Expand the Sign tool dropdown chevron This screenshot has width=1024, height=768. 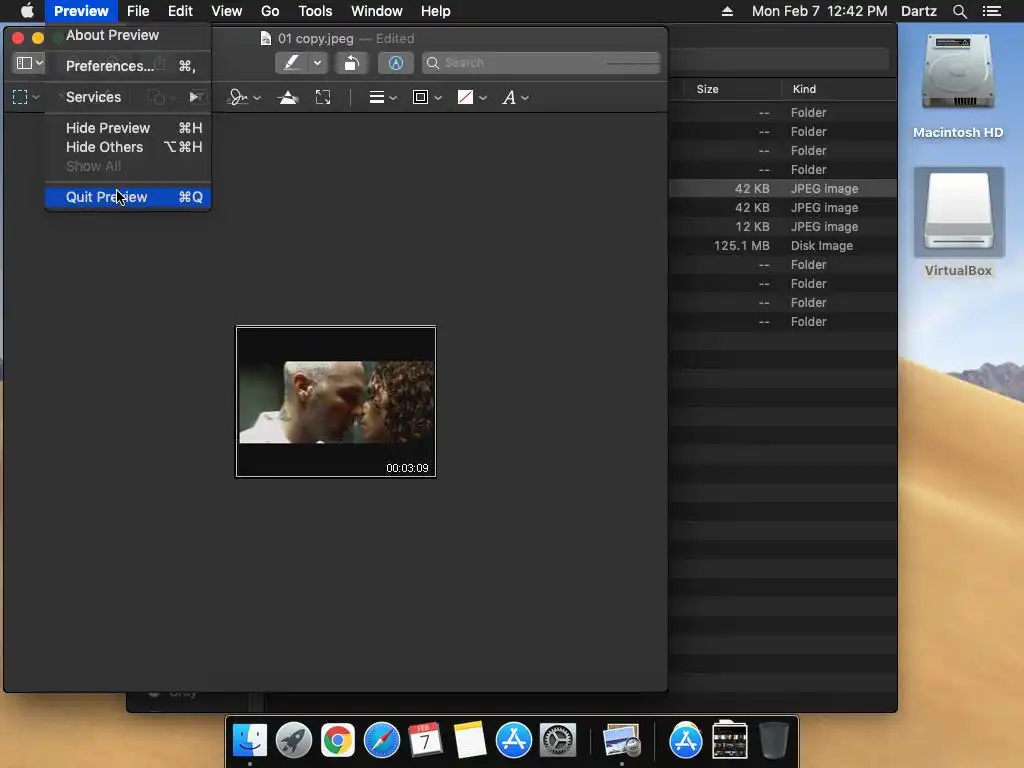coord(257,98)
